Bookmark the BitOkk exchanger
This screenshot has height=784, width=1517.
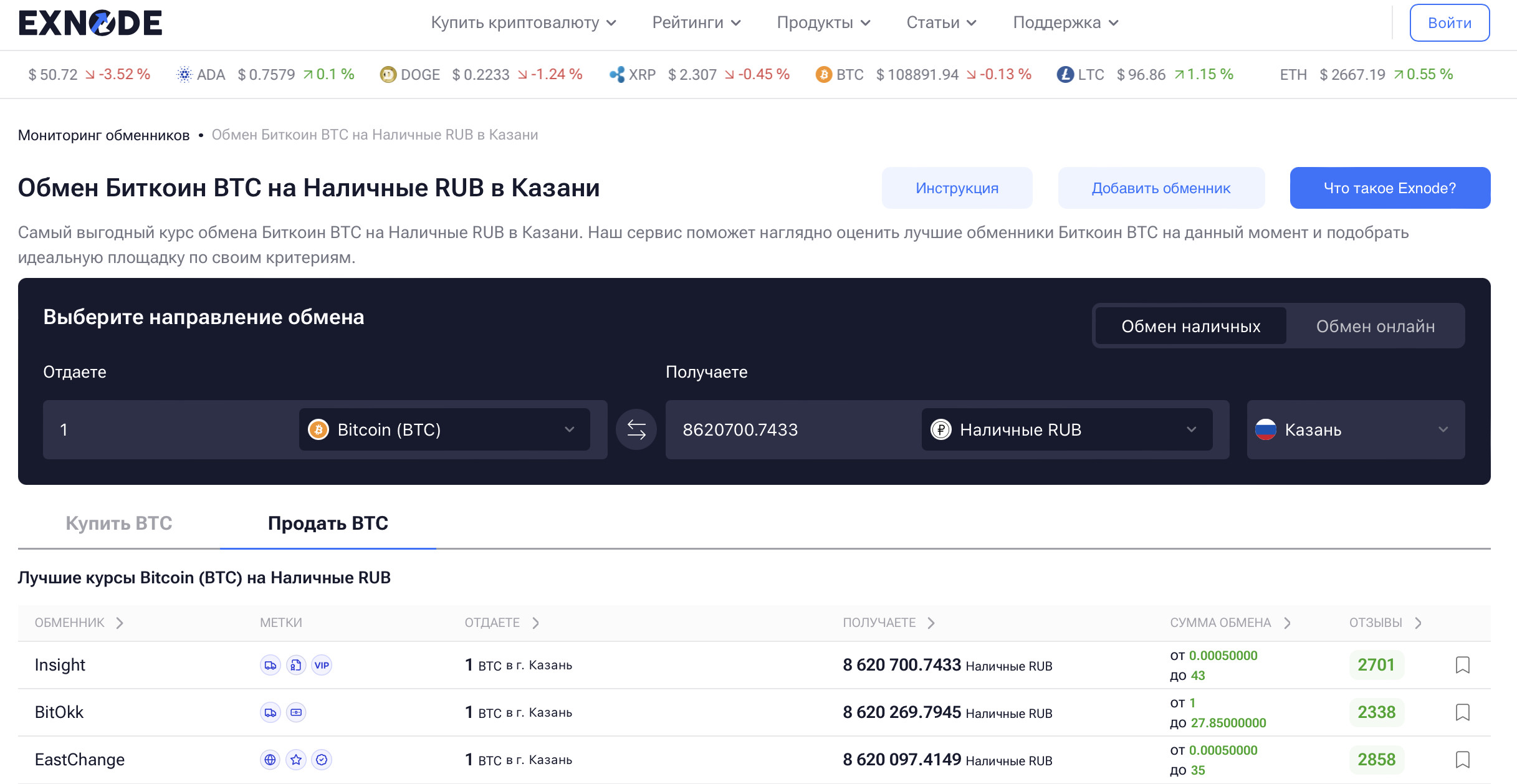pos(1462,712)
